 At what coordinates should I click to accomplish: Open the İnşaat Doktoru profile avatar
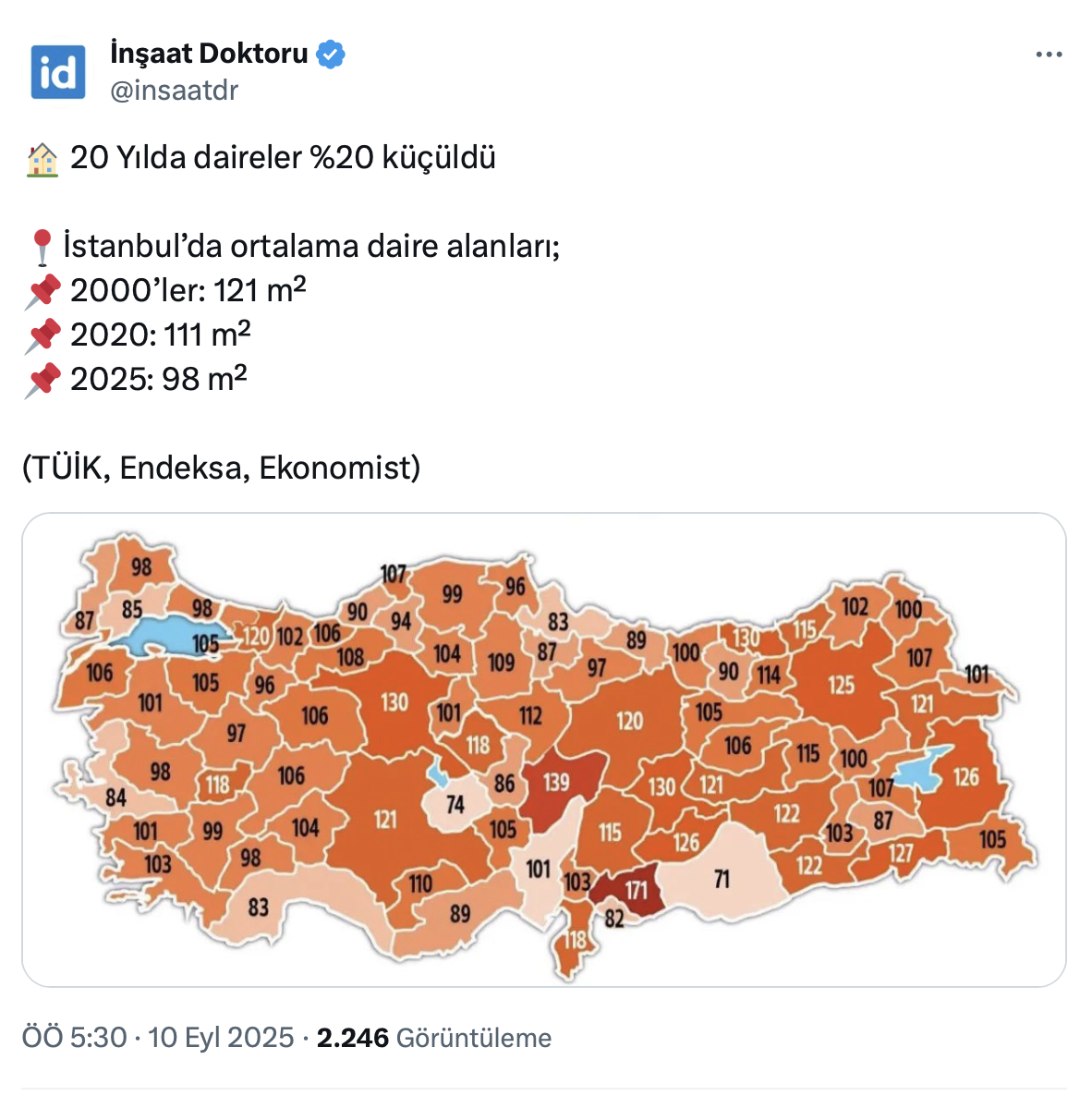(58, 71)
